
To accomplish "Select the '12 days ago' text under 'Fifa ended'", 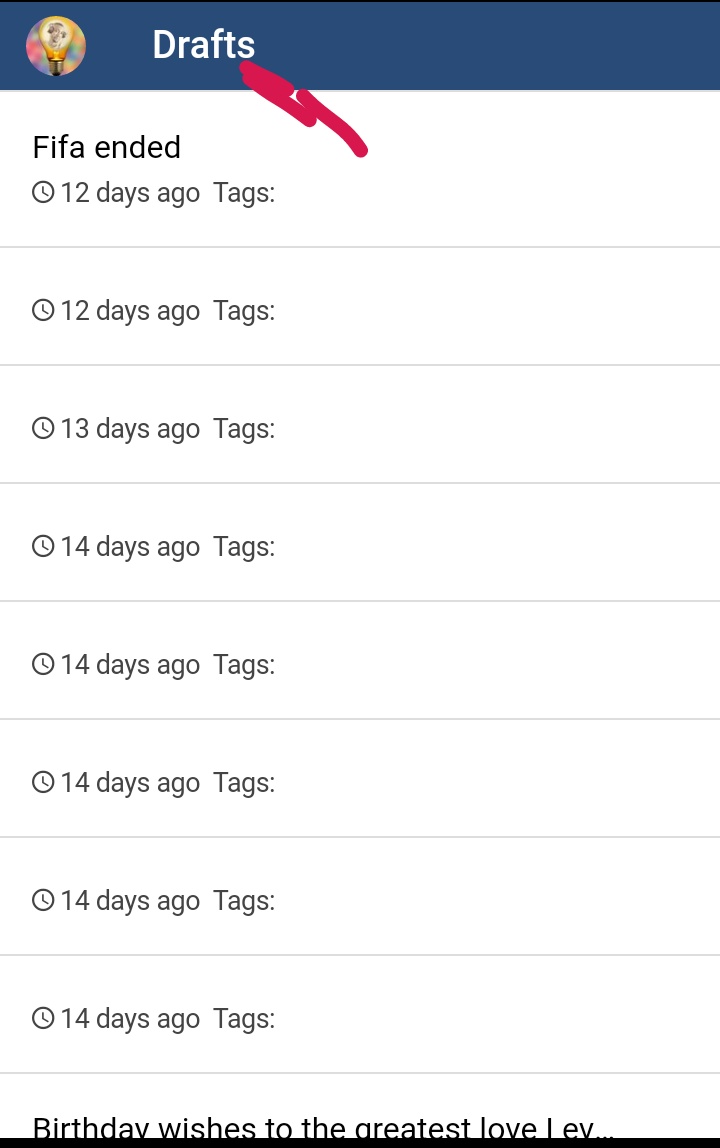I will pyautogui.click(x=130, y=193).
